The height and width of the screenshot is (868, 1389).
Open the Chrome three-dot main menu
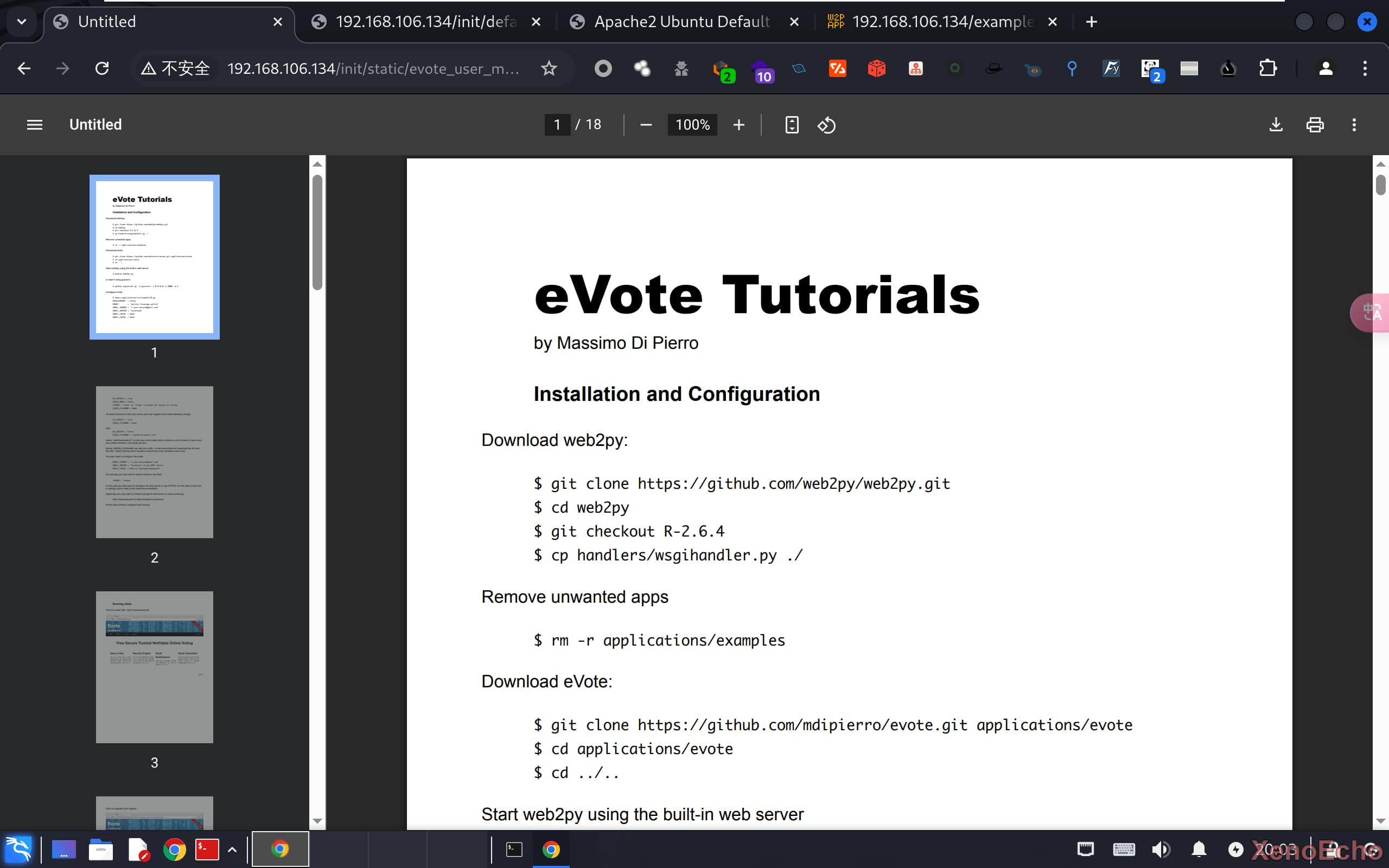1365,69
